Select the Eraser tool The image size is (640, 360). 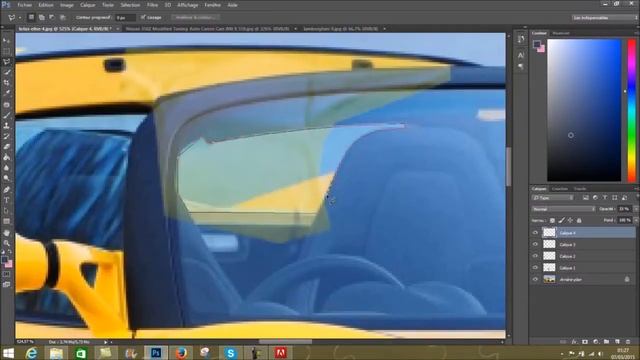[7, 147]
